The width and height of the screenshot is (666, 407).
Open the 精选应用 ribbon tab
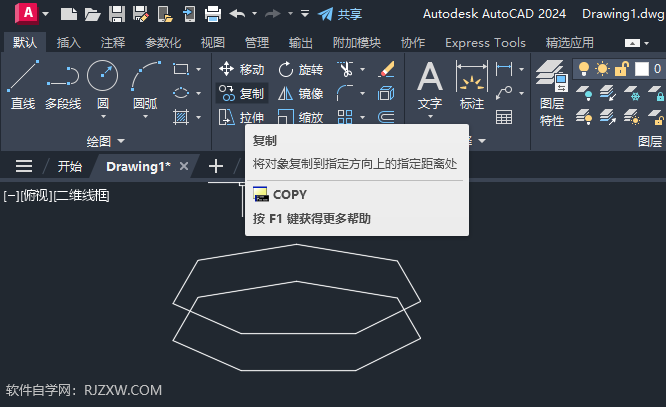coord(570,42)
